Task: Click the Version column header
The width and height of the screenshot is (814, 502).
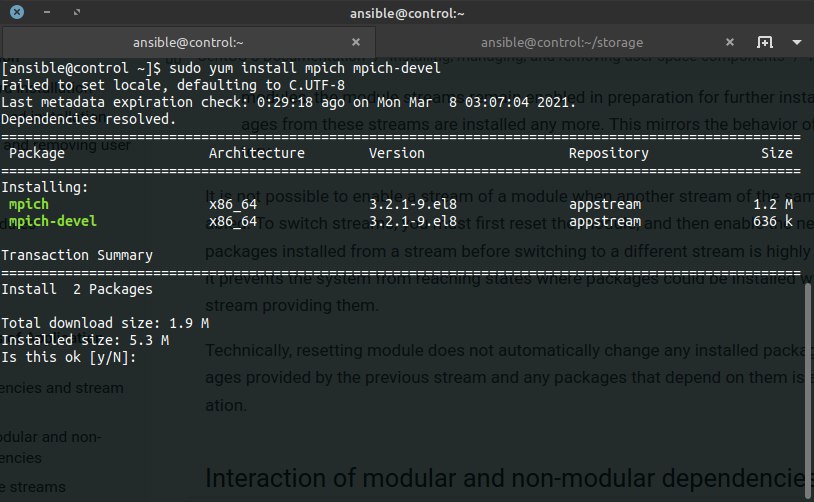Action: (397, 153)
